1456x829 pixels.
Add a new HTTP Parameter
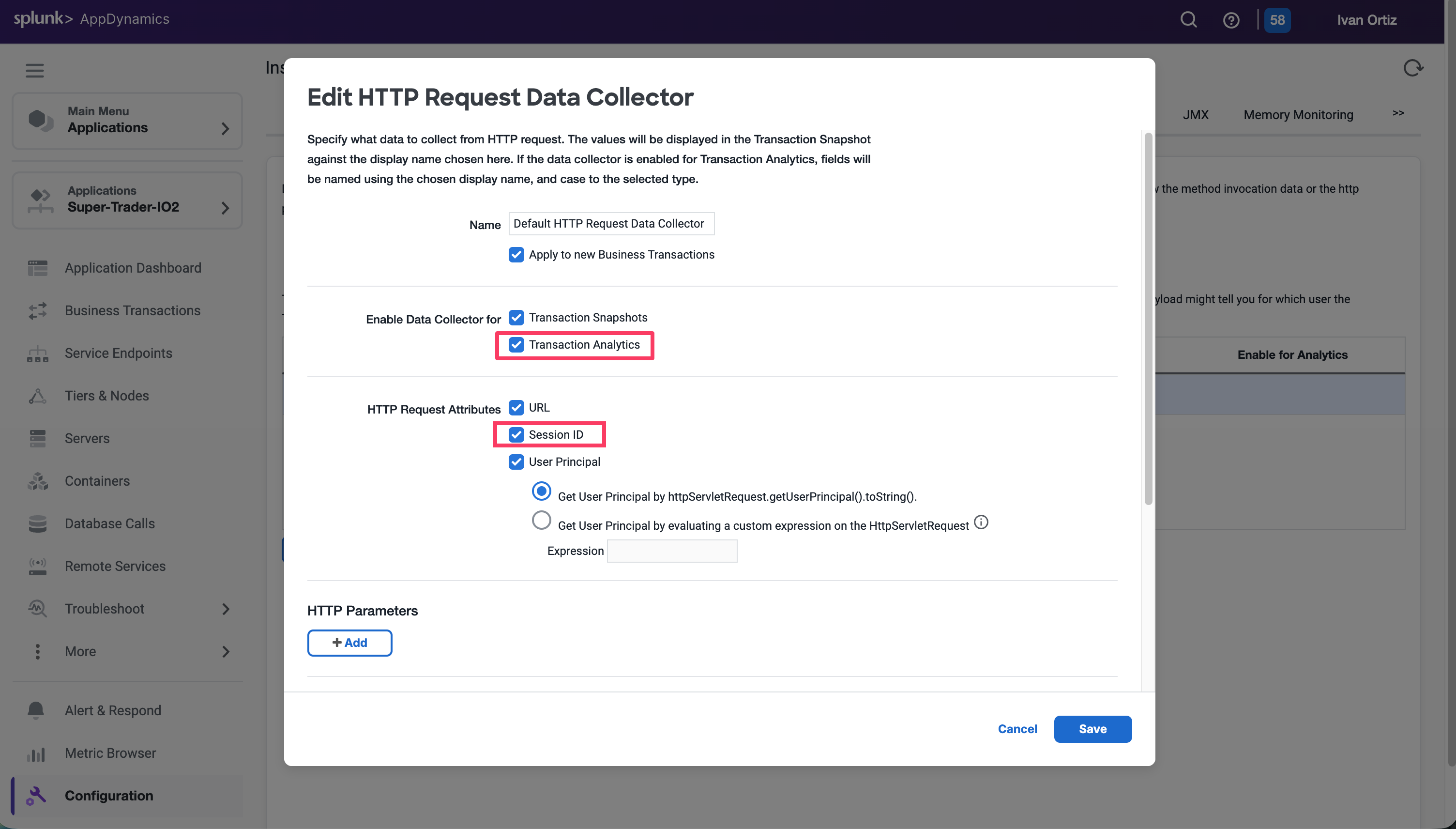(x=349, y=643)
